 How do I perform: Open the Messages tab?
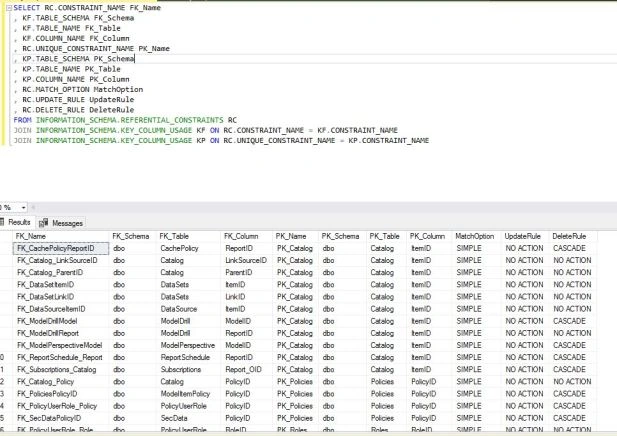tap(61, 223)
